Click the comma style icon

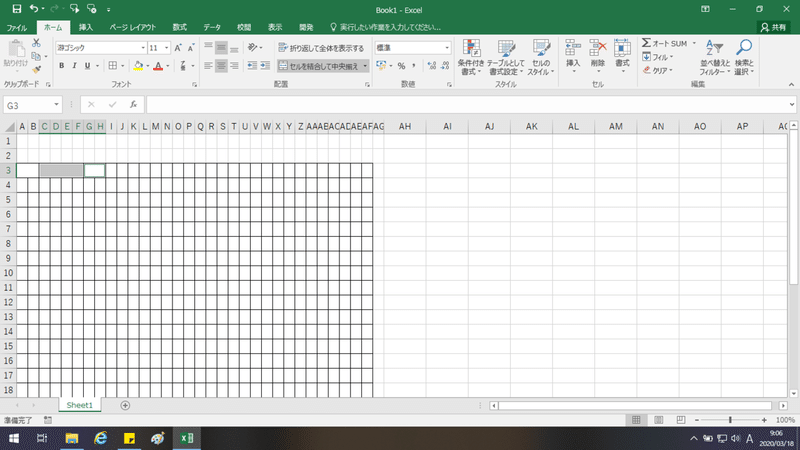(x=414, y=66)
